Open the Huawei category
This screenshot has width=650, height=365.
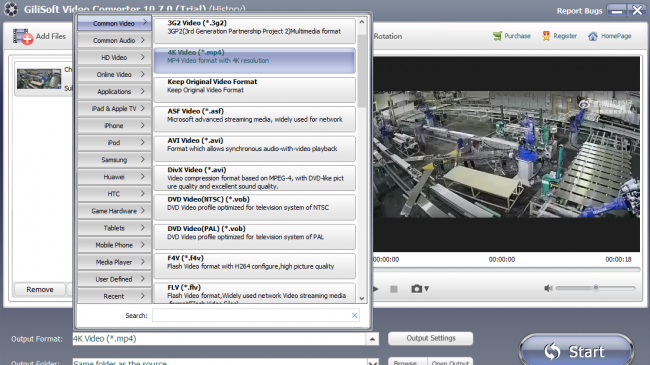click(114, 177)
